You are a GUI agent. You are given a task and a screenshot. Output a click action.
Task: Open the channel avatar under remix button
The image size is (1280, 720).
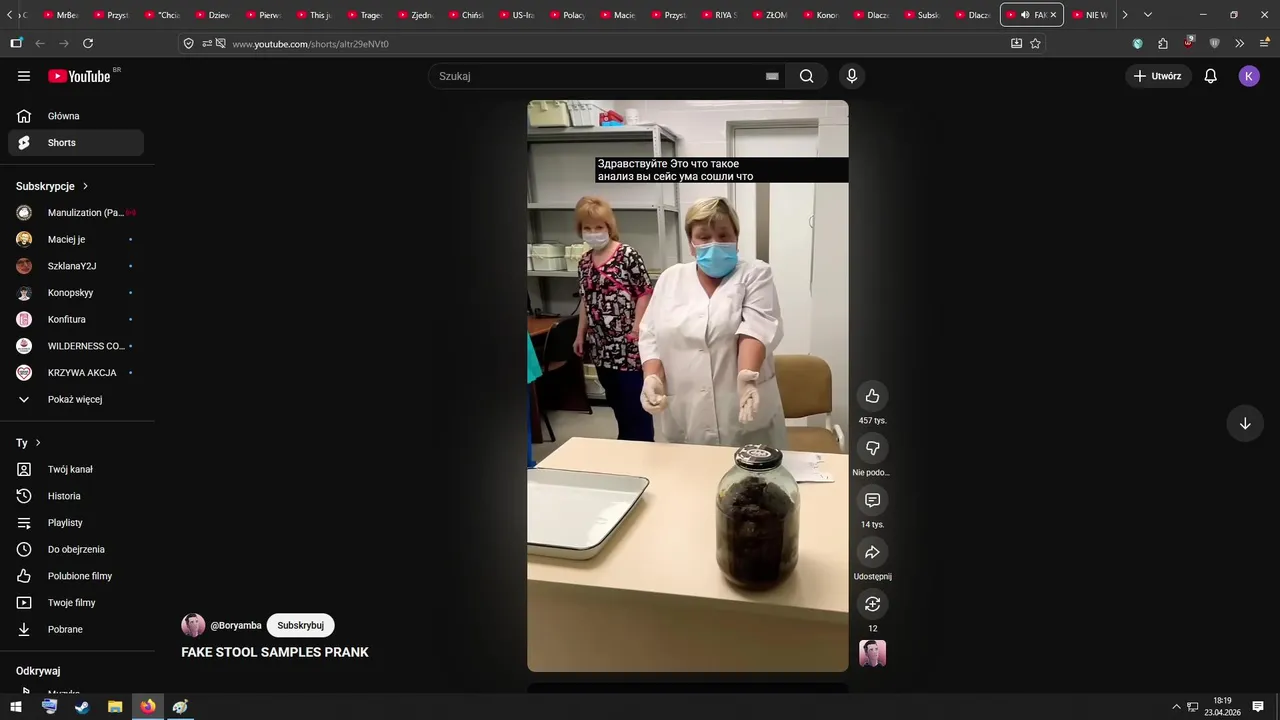872,654
